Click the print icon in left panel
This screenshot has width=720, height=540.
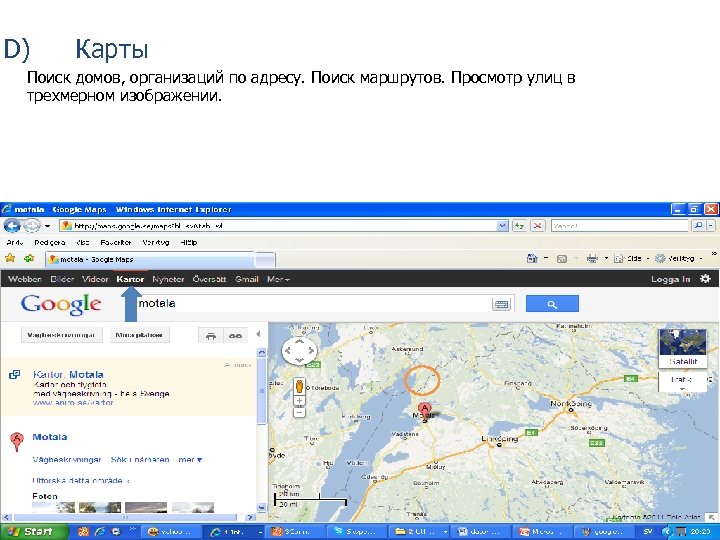[x=211, y=336]
